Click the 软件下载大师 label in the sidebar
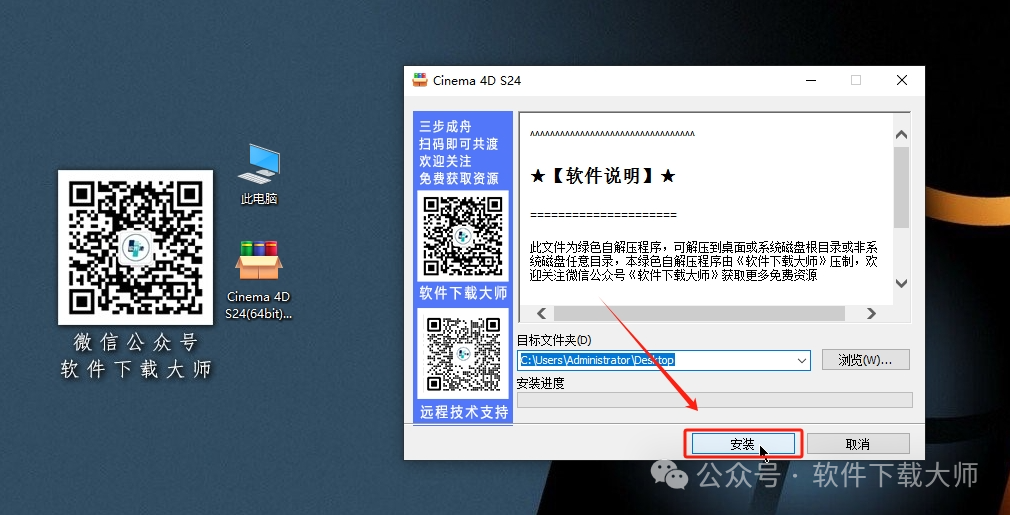The height and width of the screenshot is (515, 1010). 463,293
